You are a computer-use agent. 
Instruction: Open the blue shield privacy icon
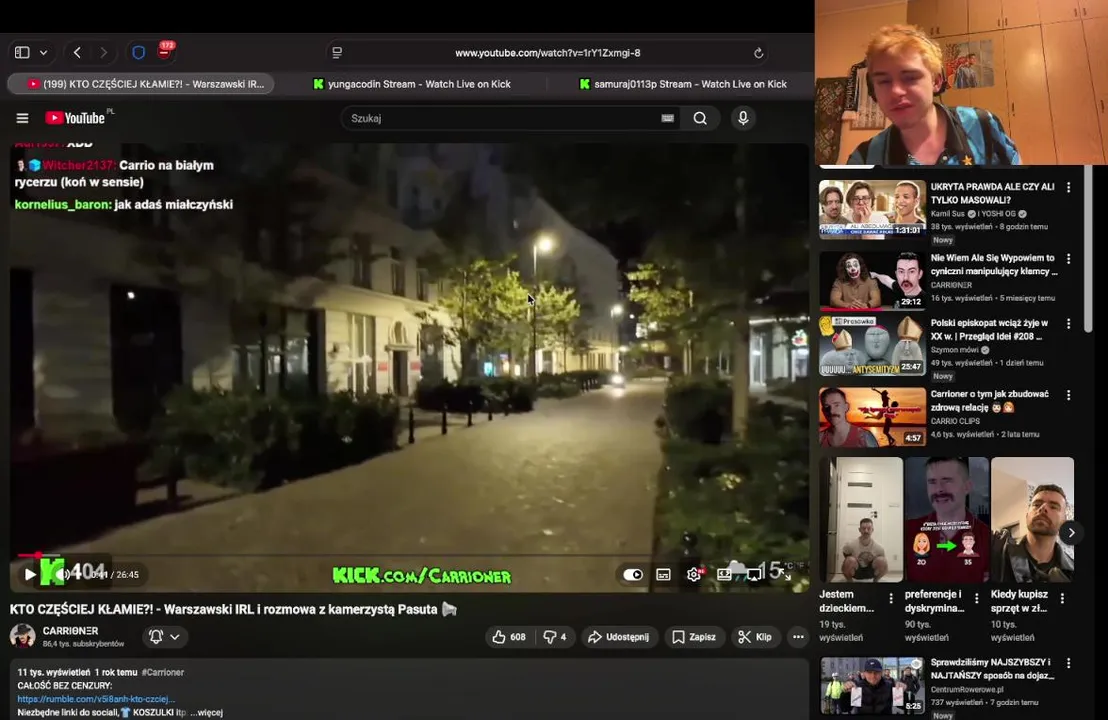pos(138,52)
